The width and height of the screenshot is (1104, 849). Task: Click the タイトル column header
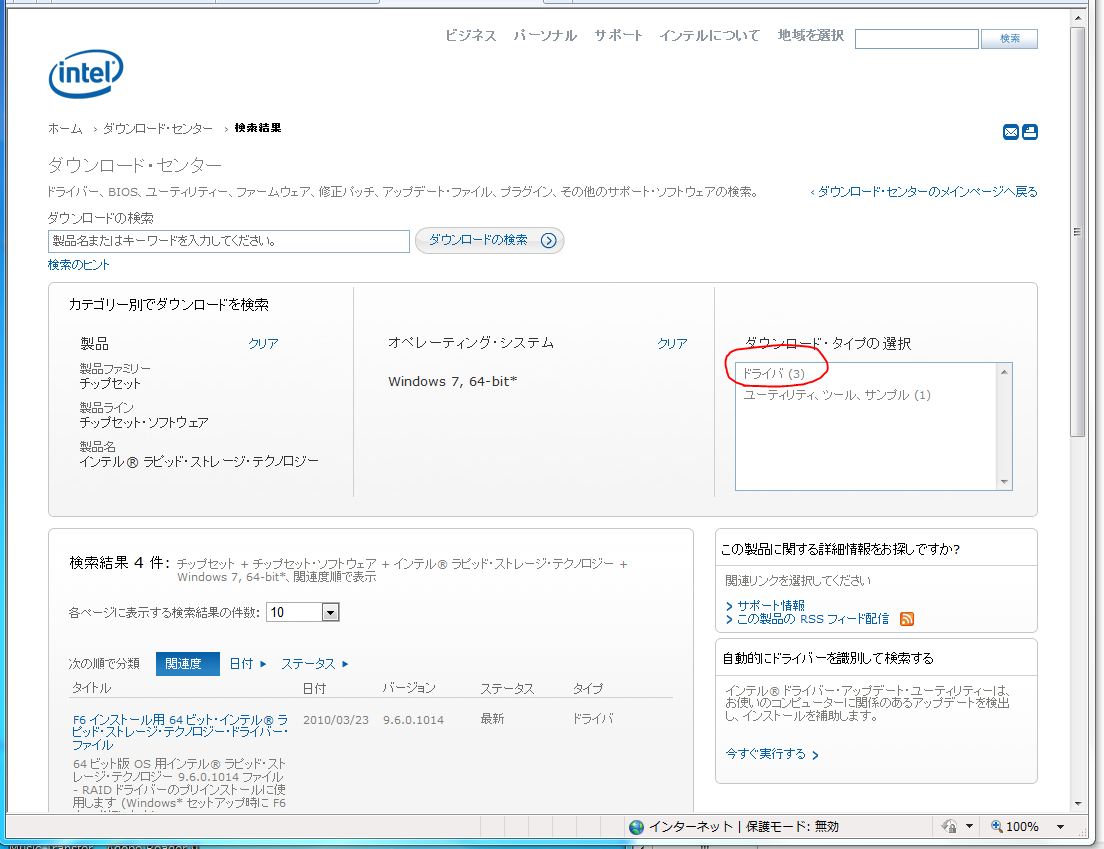[92, 688]
